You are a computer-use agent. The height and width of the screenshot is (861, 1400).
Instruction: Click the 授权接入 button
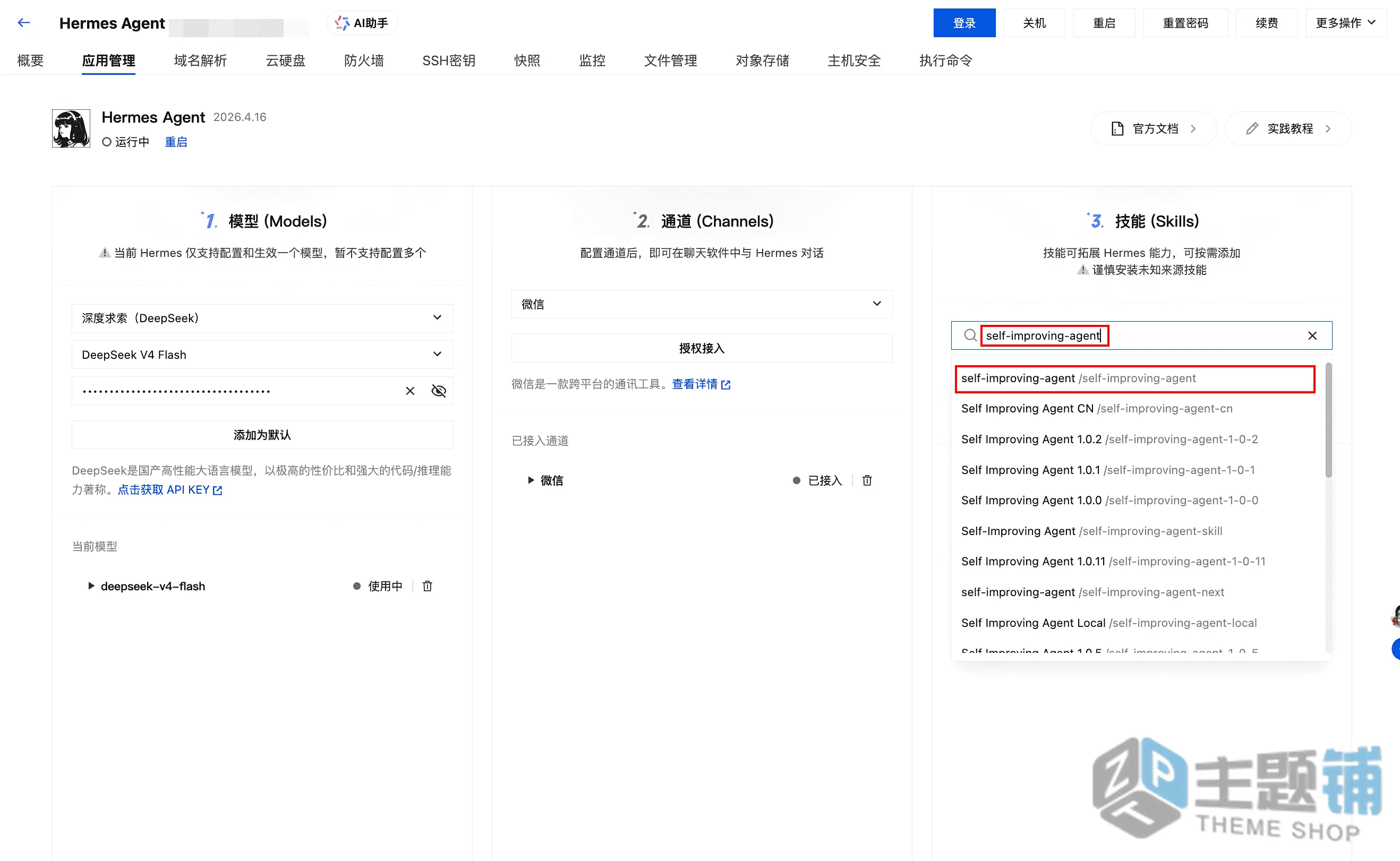(x=702, y=348)
